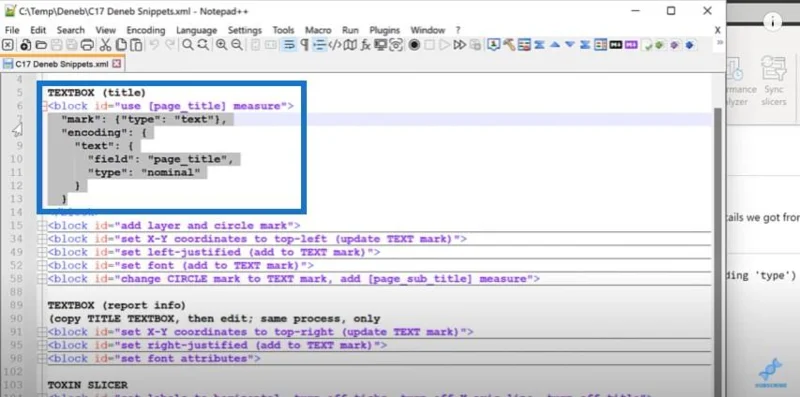Viewport: 800px width, 397px height.
Task: Expand the 'add layer and circle mark' block
Action: (43, 226)
